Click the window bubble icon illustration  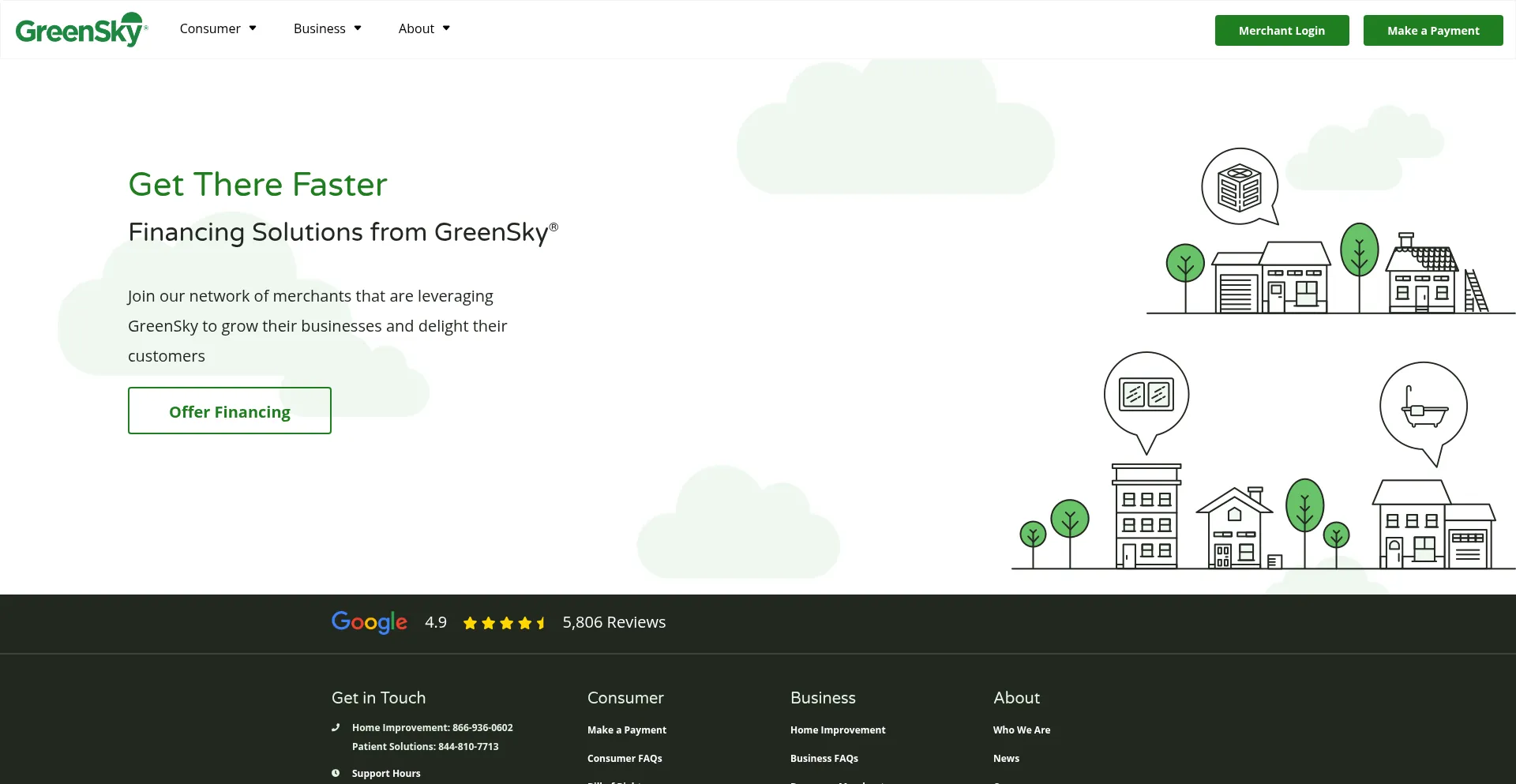tap(1146, 395)
